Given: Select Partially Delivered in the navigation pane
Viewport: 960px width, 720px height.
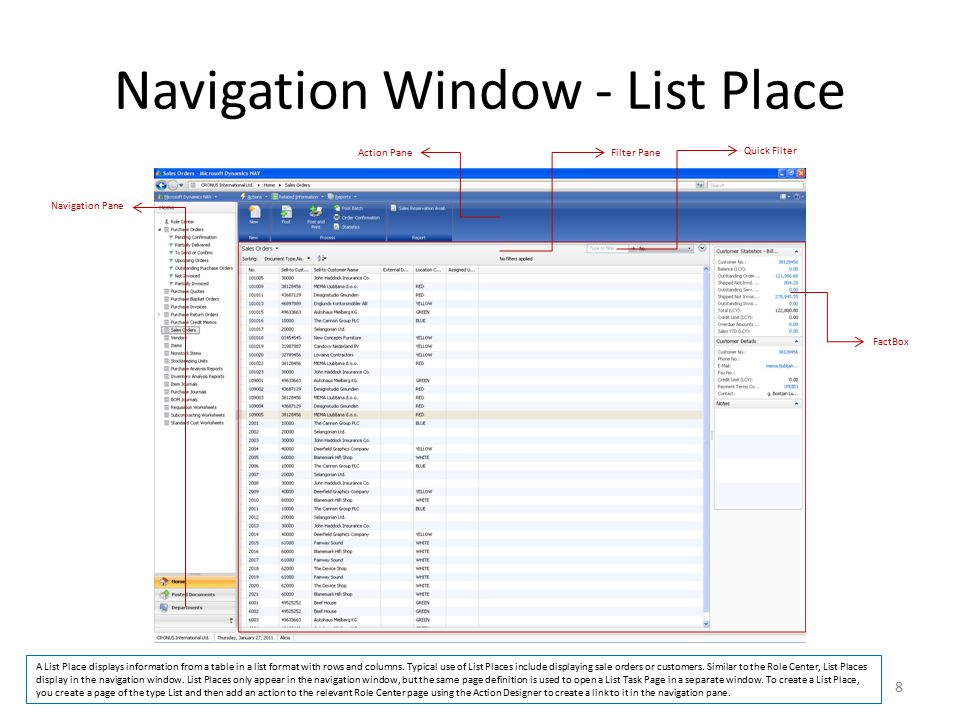Looking at the screenshot, I should coord(192,245).
